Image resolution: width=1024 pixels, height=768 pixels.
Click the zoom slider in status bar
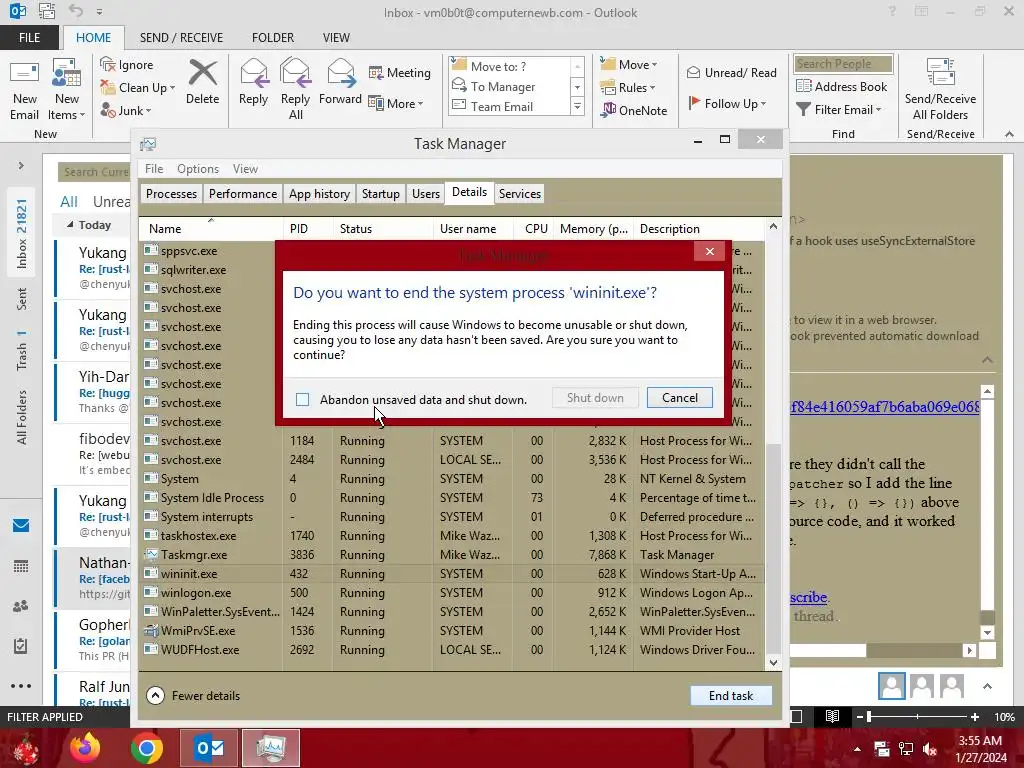click(918, 716)
